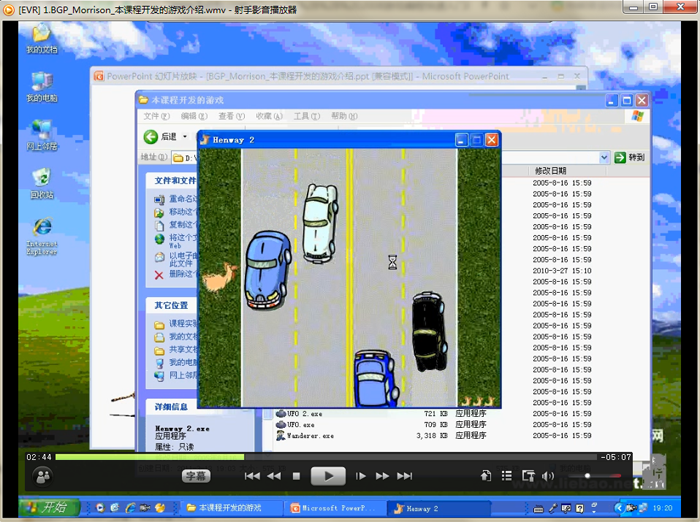The width and height of the screenshot is (700, 522).
Task: Jump to previous track with skip-back icon
Action: click(x=252, y=476)
